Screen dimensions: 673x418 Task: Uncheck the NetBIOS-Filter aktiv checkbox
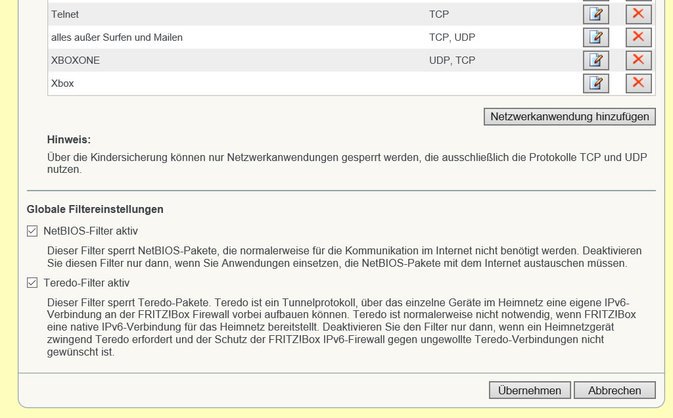click(32, 231)
